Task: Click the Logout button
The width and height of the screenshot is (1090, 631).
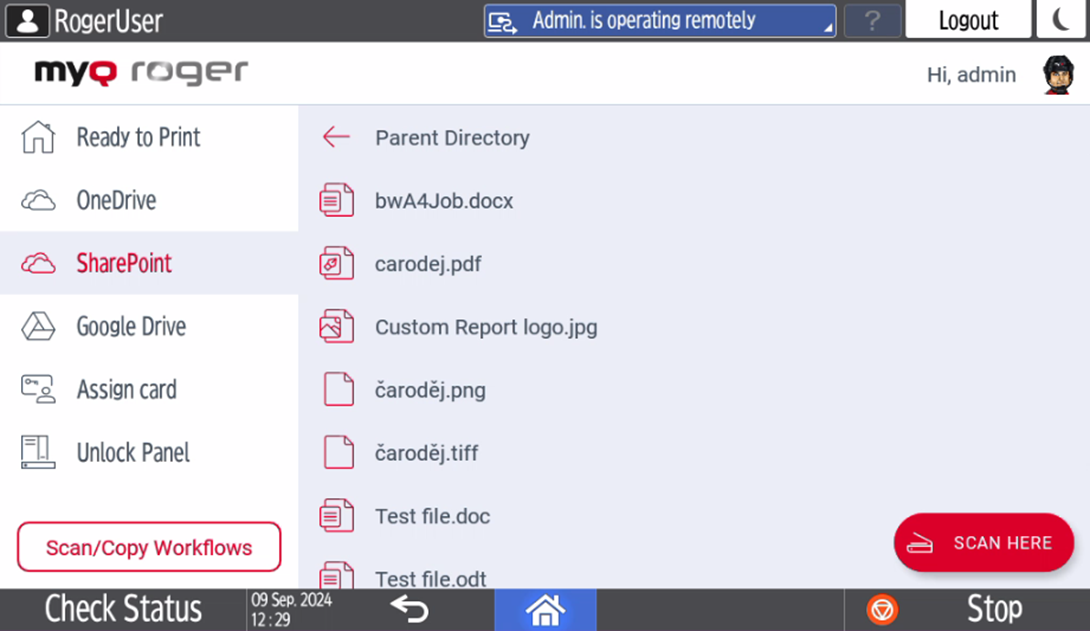Action: tap(967, 21)
